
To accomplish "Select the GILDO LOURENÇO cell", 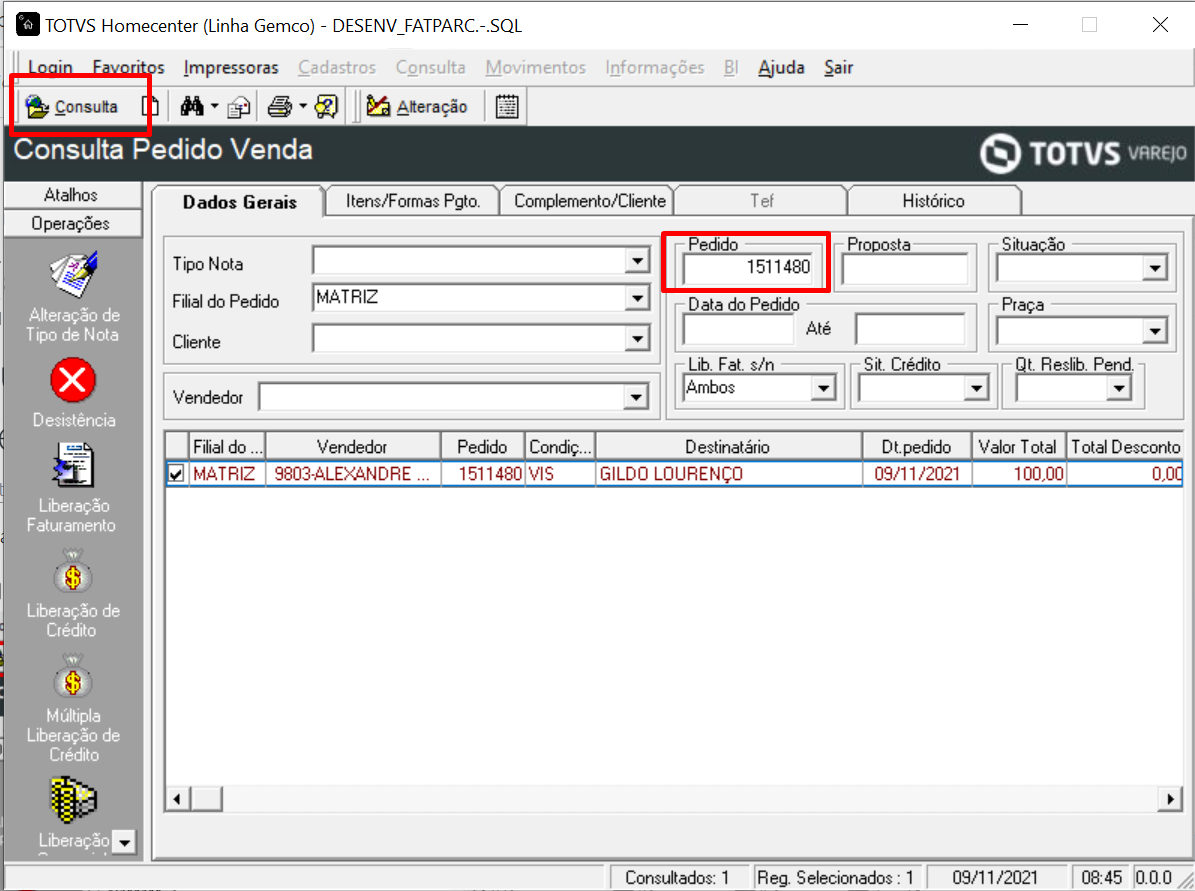I will (x=729, y=474).
